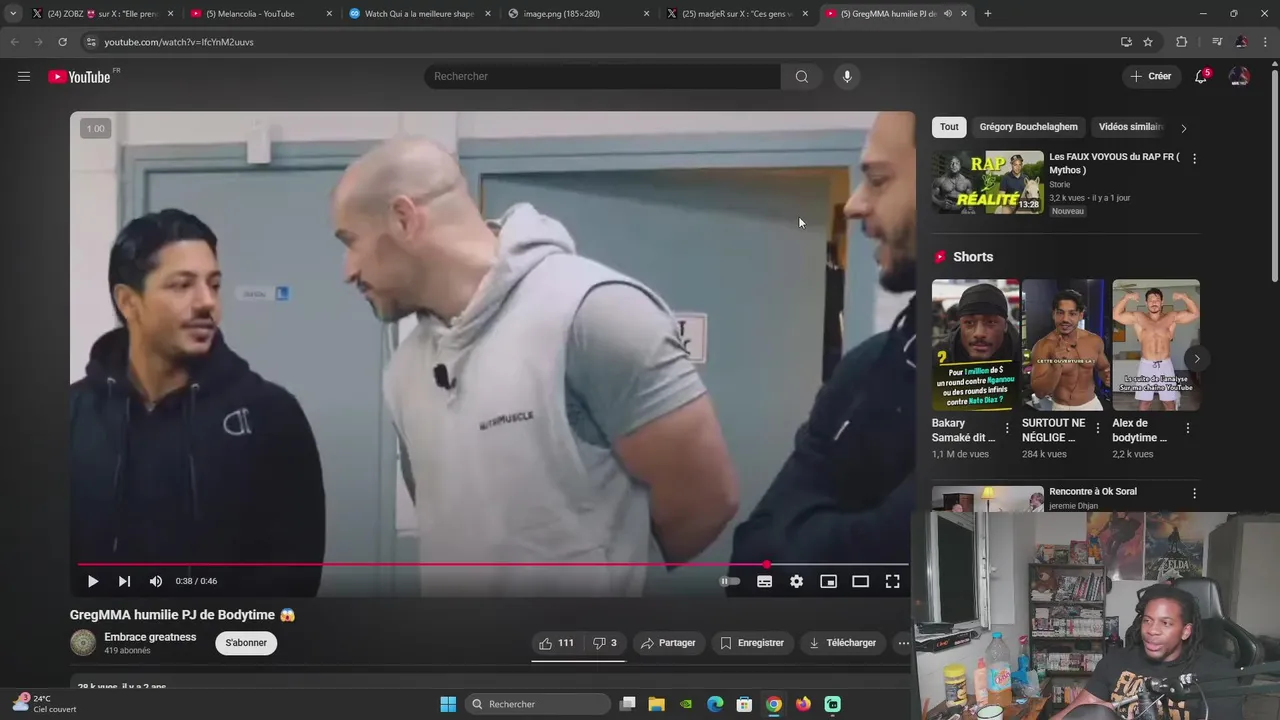Click the Windows taskbar Rechercher search box
This screenshot has height=720, width=1280.
pyautogui.click(x=537, y=704)
